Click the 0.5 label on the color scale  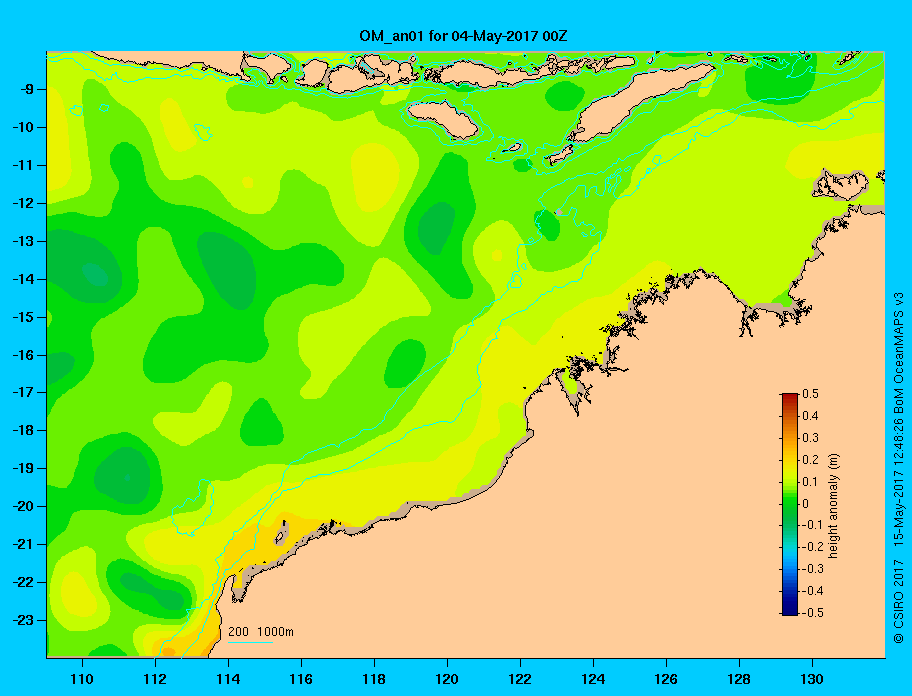tap(810, 394)
